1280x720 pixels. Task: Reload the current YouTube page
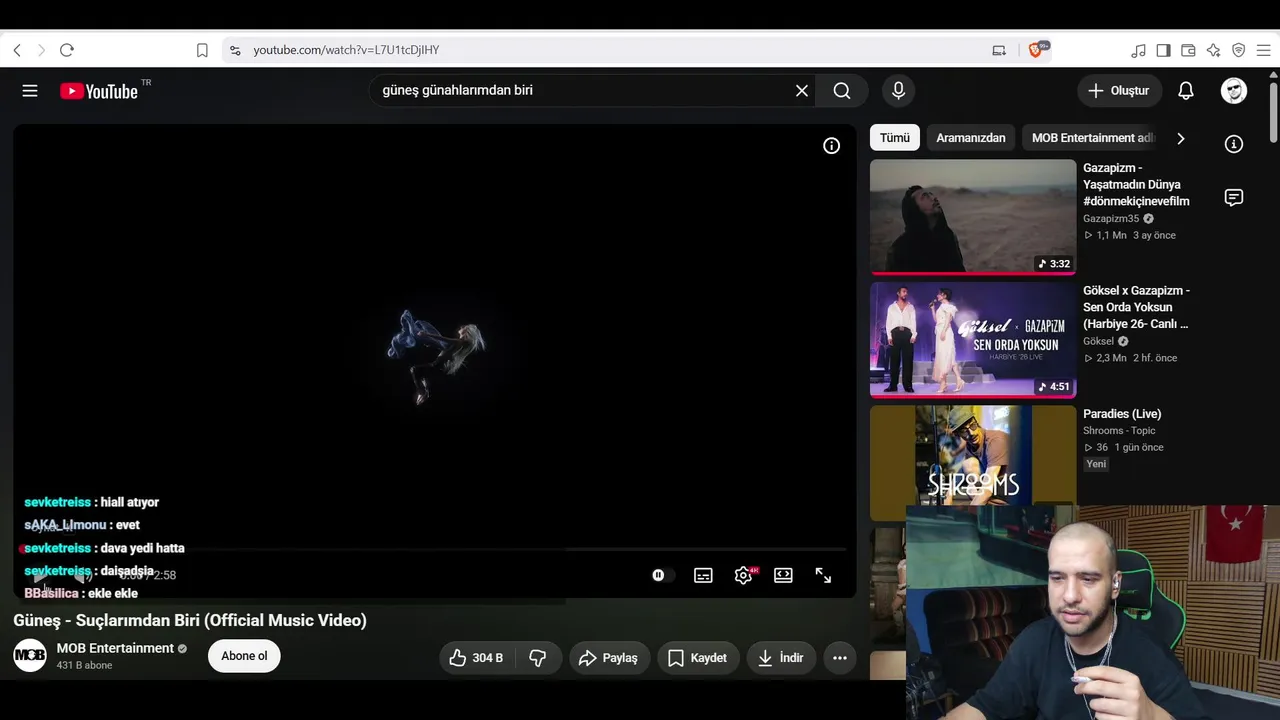[x=67, y=50]
